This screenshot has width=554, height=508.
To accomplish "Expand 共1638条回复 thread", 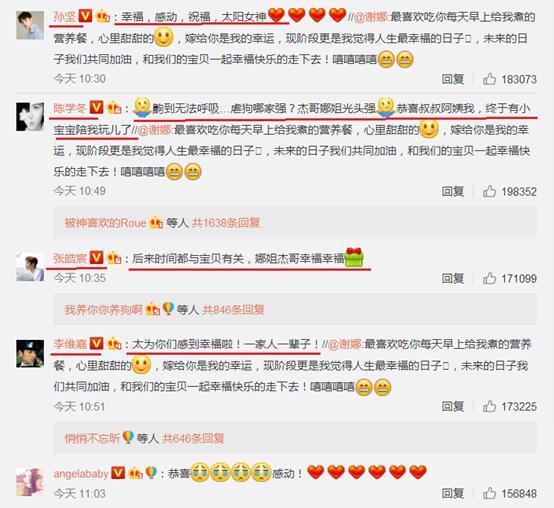I will click(226, 223).
